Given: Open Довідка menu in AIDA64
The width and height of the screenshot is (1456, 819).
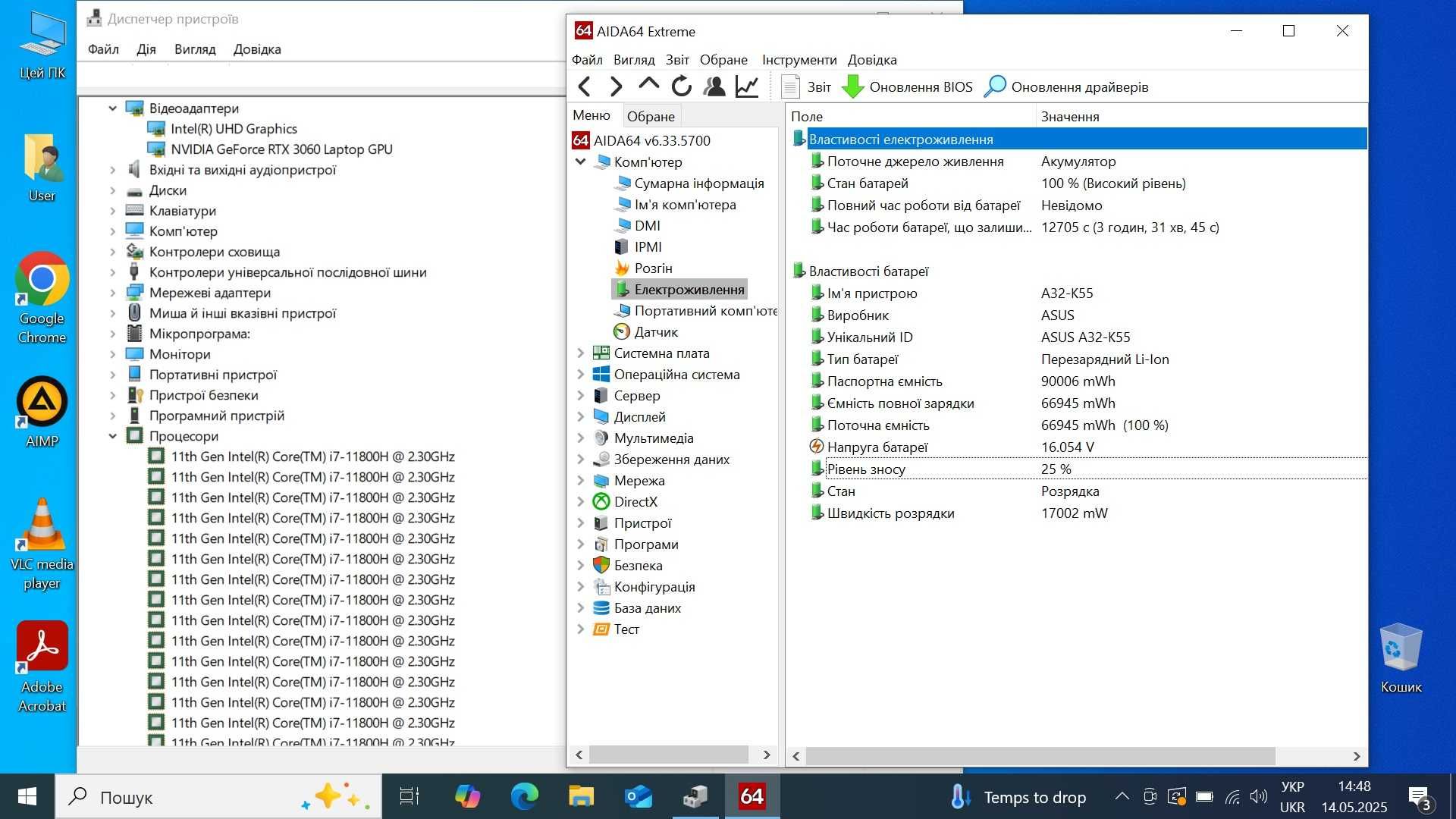Looking at the screenshot, I should [x=872, y=59].
